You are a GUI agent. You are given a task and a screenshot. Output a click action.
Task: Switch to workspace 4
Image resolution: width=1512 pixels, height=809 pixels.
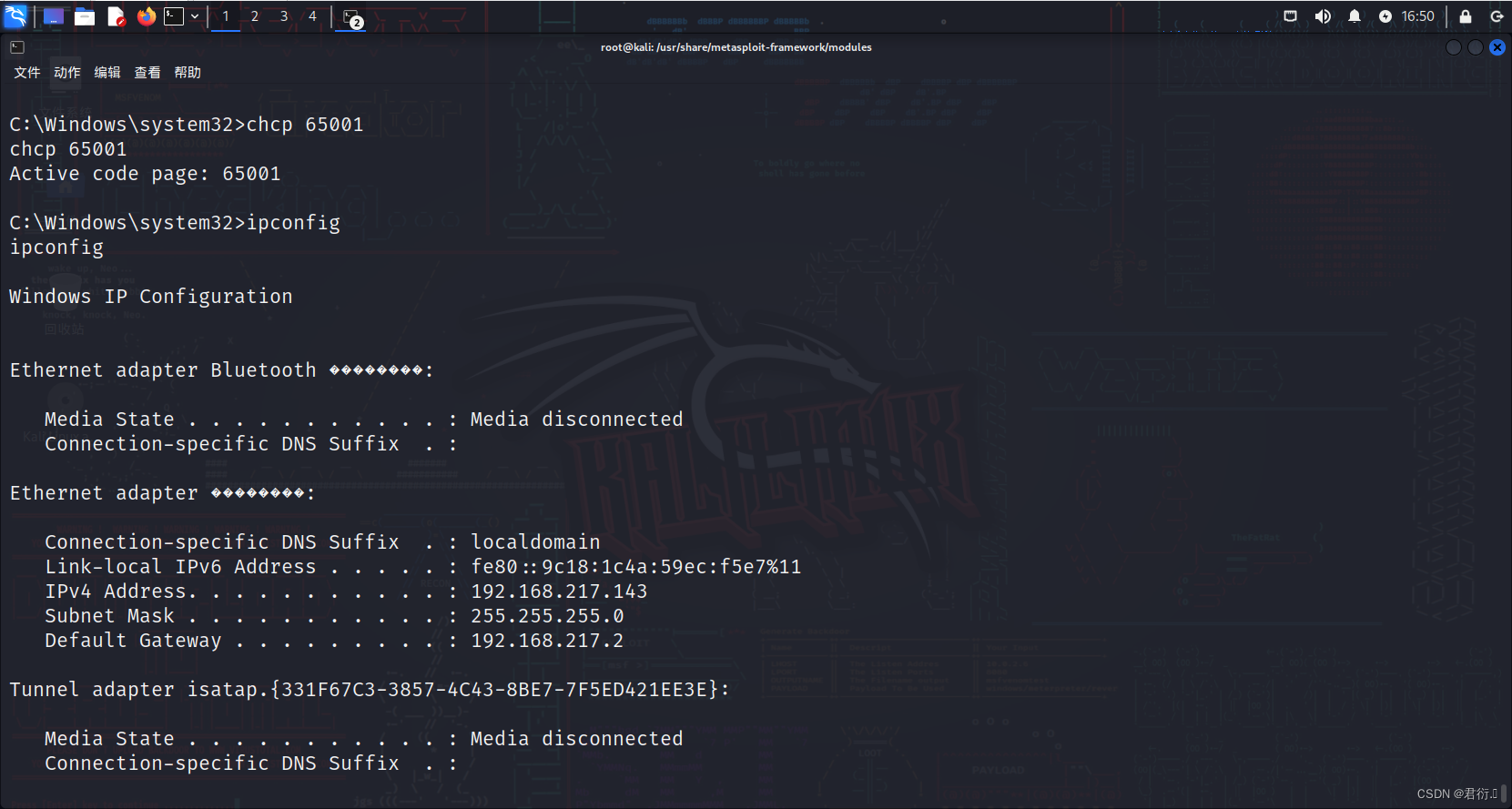point(312,16)
